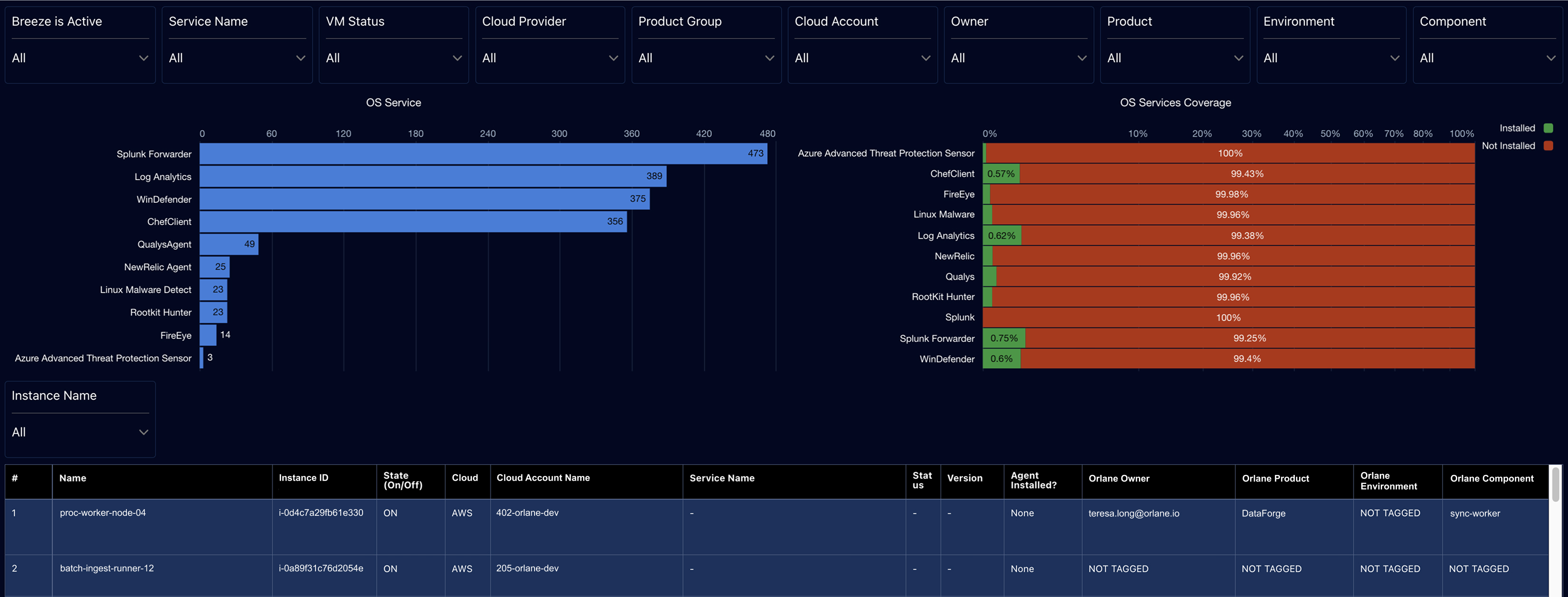Expand the Owner filter dropdown
This screenshot has height=597, width=1568.
click(1018, 58)
